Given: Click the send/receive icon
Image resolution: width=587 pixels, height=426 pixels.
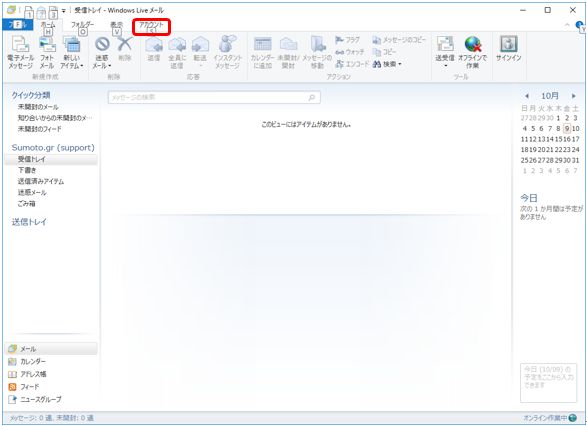Looking at the screenshot, I should [445, 44].
